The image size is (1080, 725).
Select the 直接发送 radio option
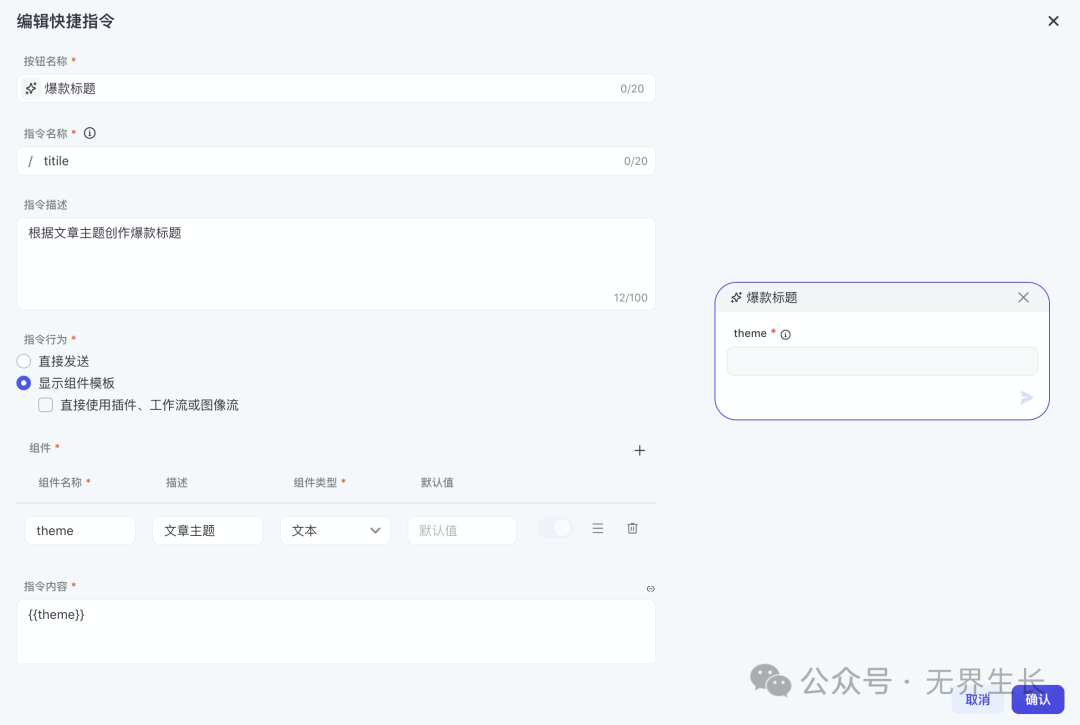coord(23,361)
